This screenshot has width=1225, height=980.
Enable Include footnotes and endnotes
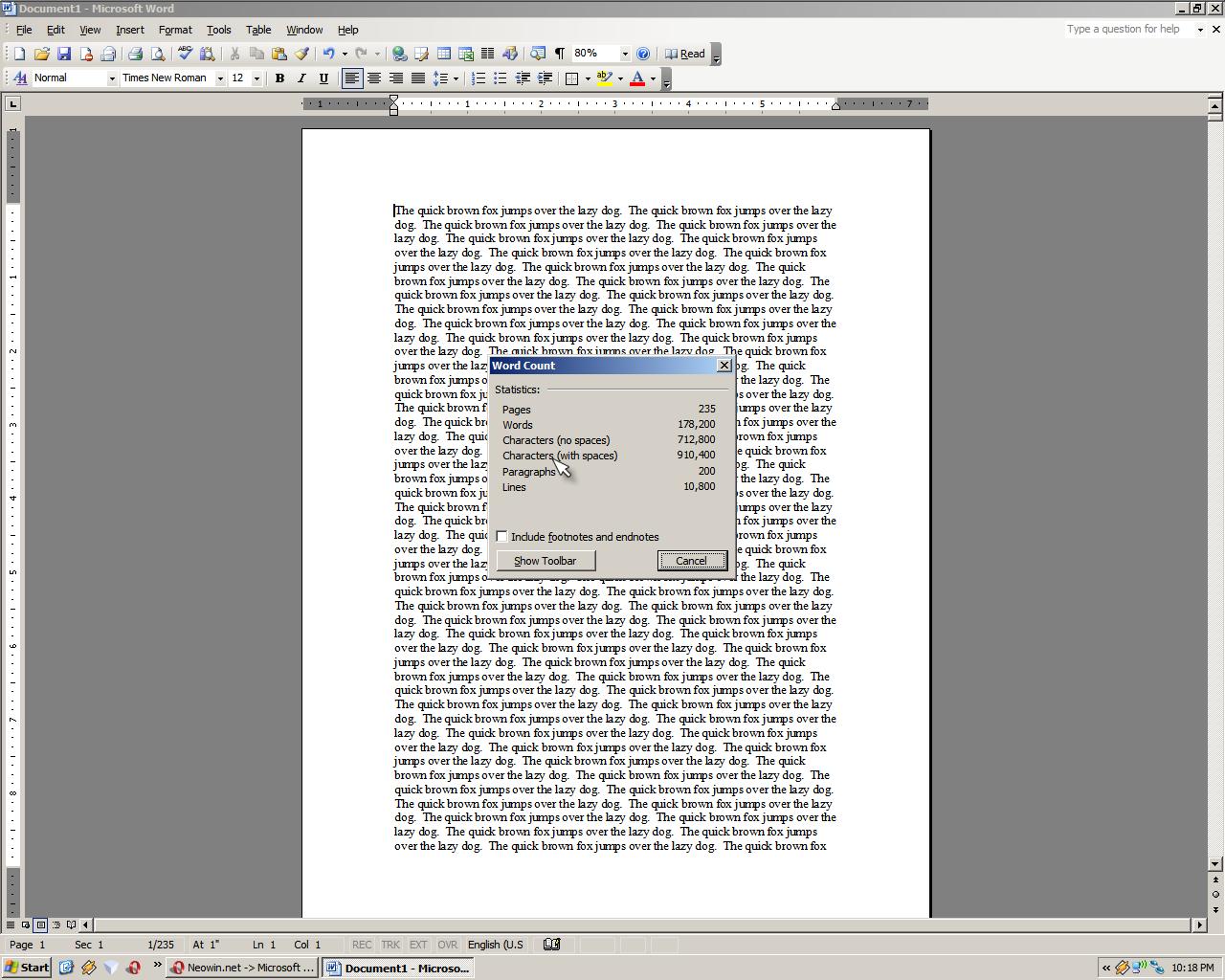501,536
